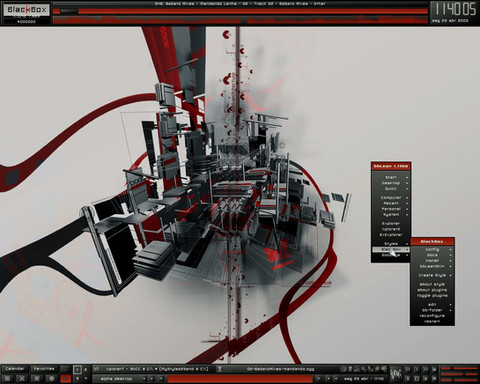Click the speaker volume tray icon
The width and height of the screenshot is (480, 384).
point(384,369)
